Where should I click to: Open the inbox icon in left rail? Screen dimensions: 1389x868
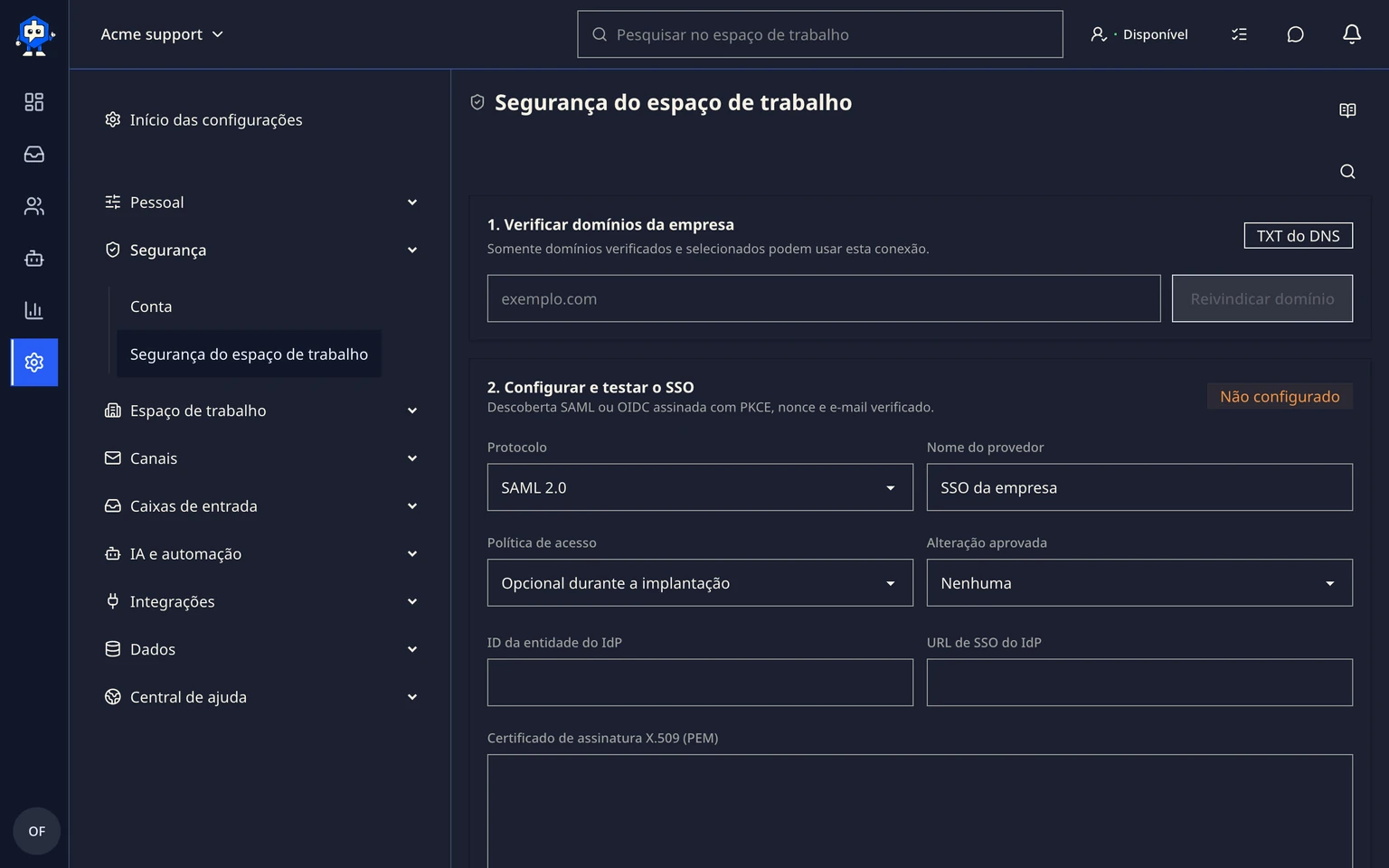(x=34, y=155)
